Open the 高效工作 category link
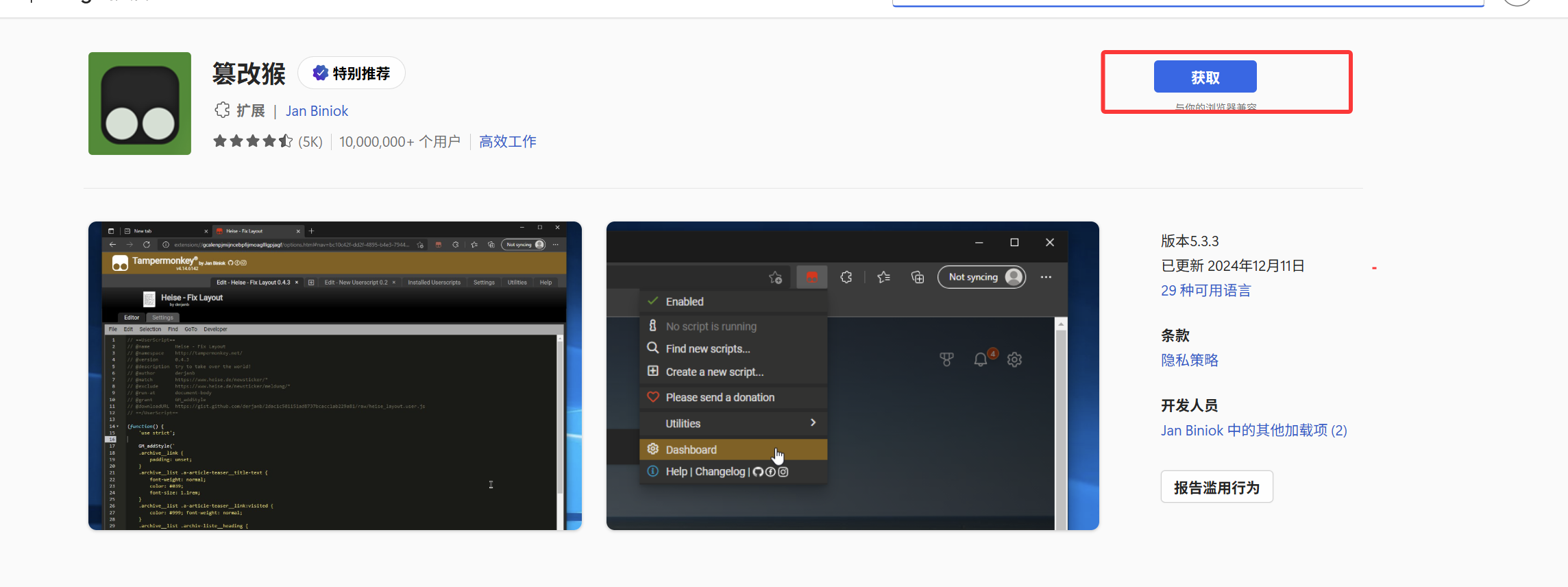This screenshot has width=1568, height=587. click(508, 142)
